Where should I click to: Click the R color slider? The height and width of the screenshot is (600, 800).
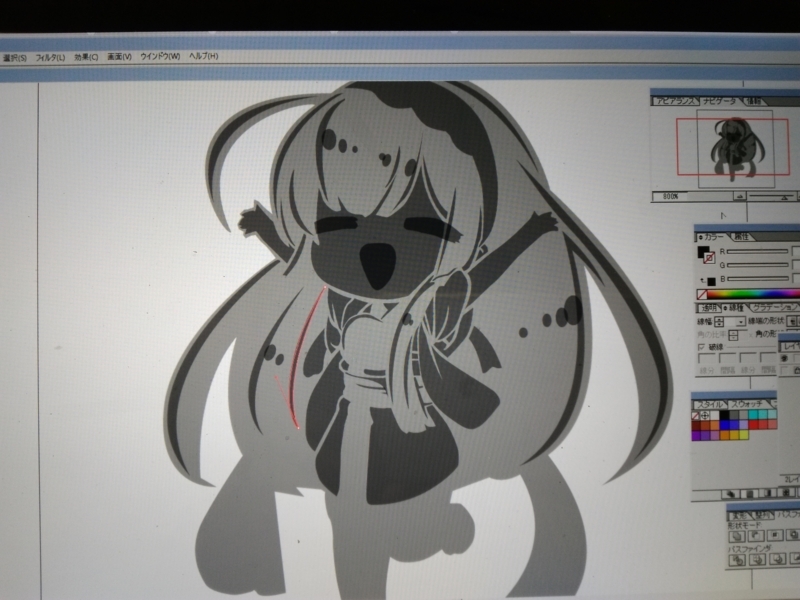(758, 252)
